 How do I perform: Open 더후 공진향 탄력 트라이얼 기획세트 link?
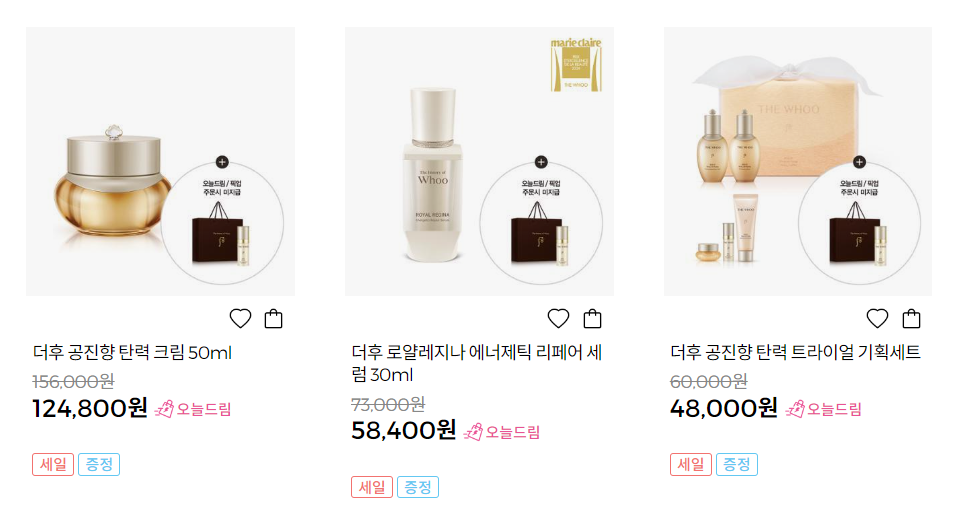point(795,352)
